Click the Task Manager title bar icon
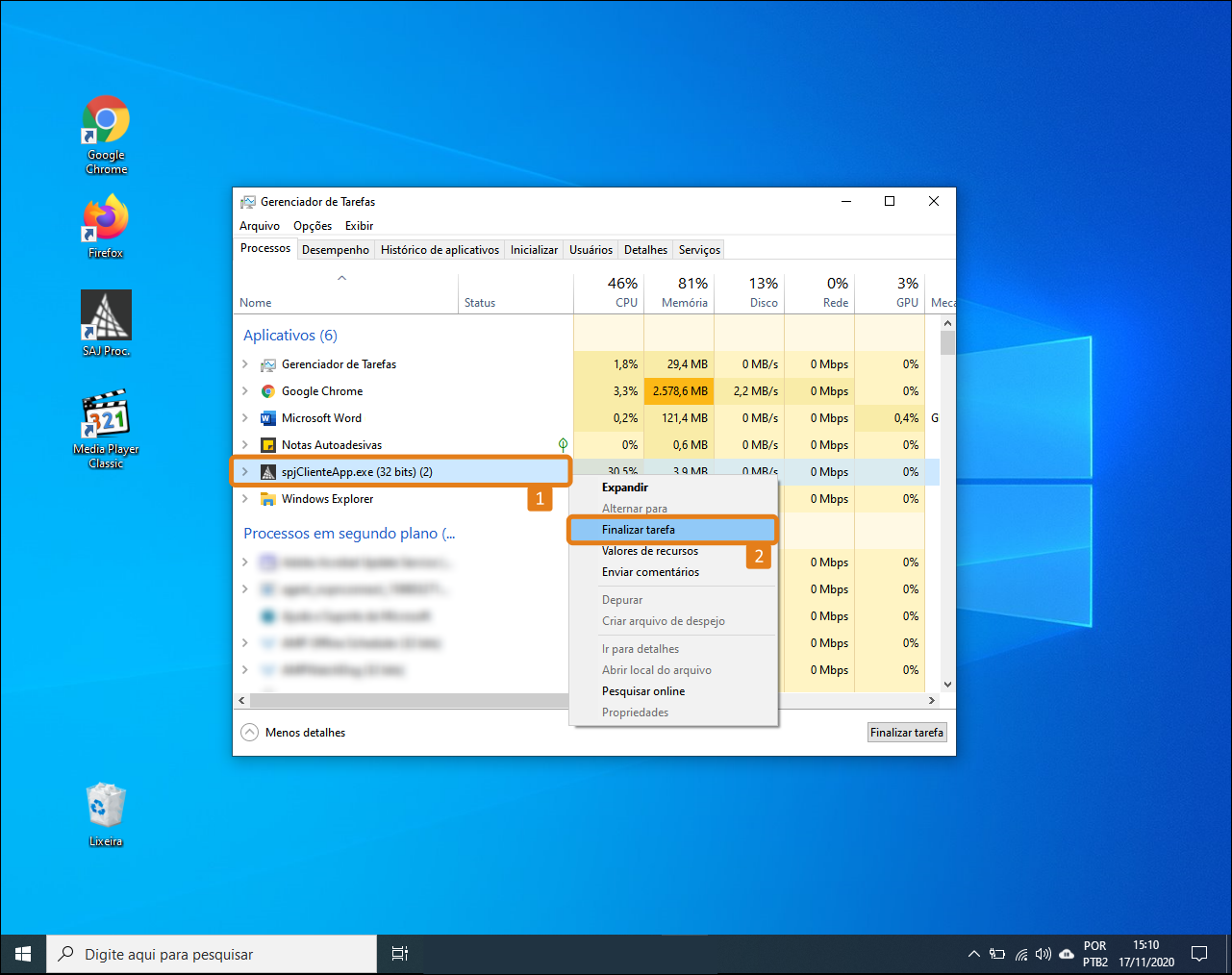This screenshot has height=975, width=1232. coord(248,202)
